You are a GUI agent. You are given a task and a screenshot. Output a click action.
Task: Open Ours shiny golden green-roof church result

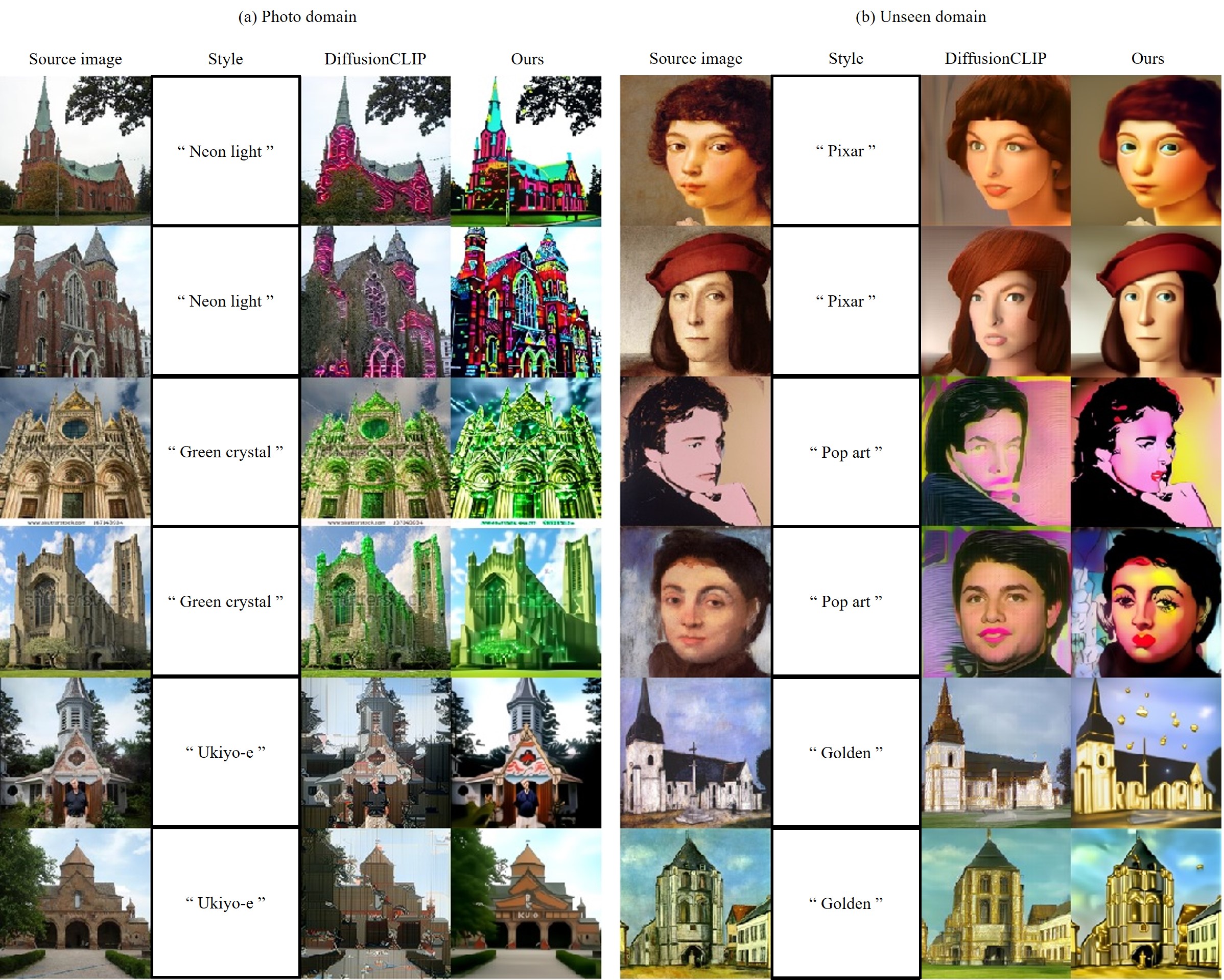click(x=1146, y=903)
